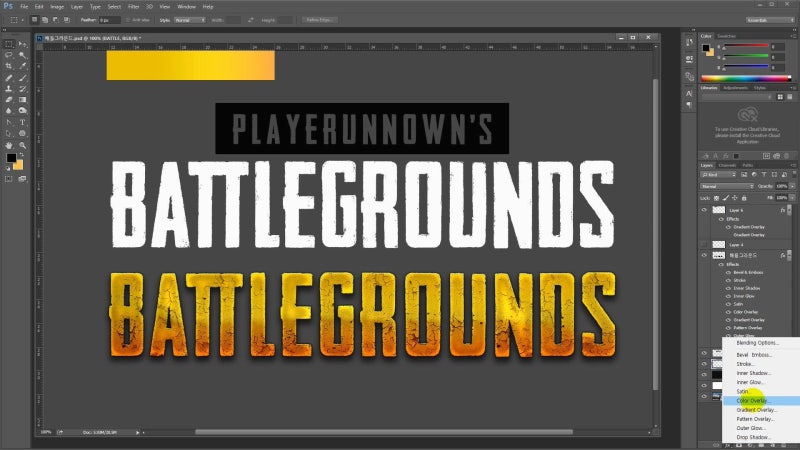
Task: Select the Lasso tool
Action: [9, 55]
